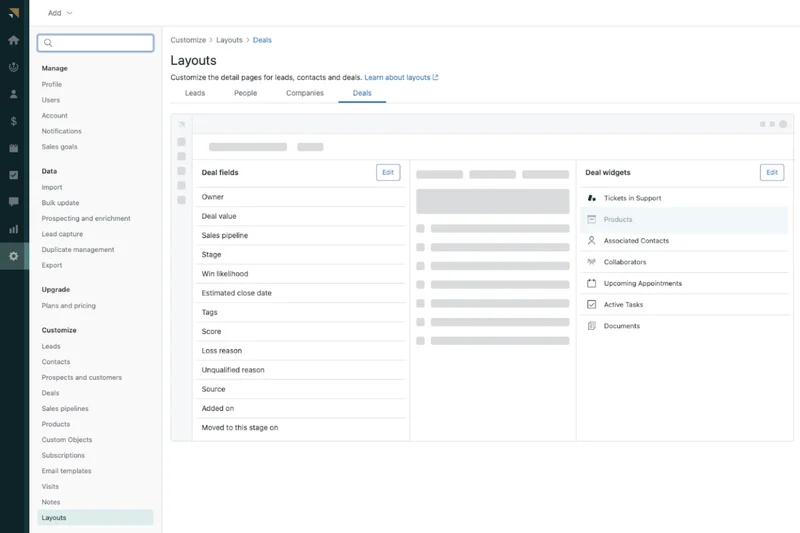
Task: Click the dollar sign Deals icon
Action: [x=13, y=121]
